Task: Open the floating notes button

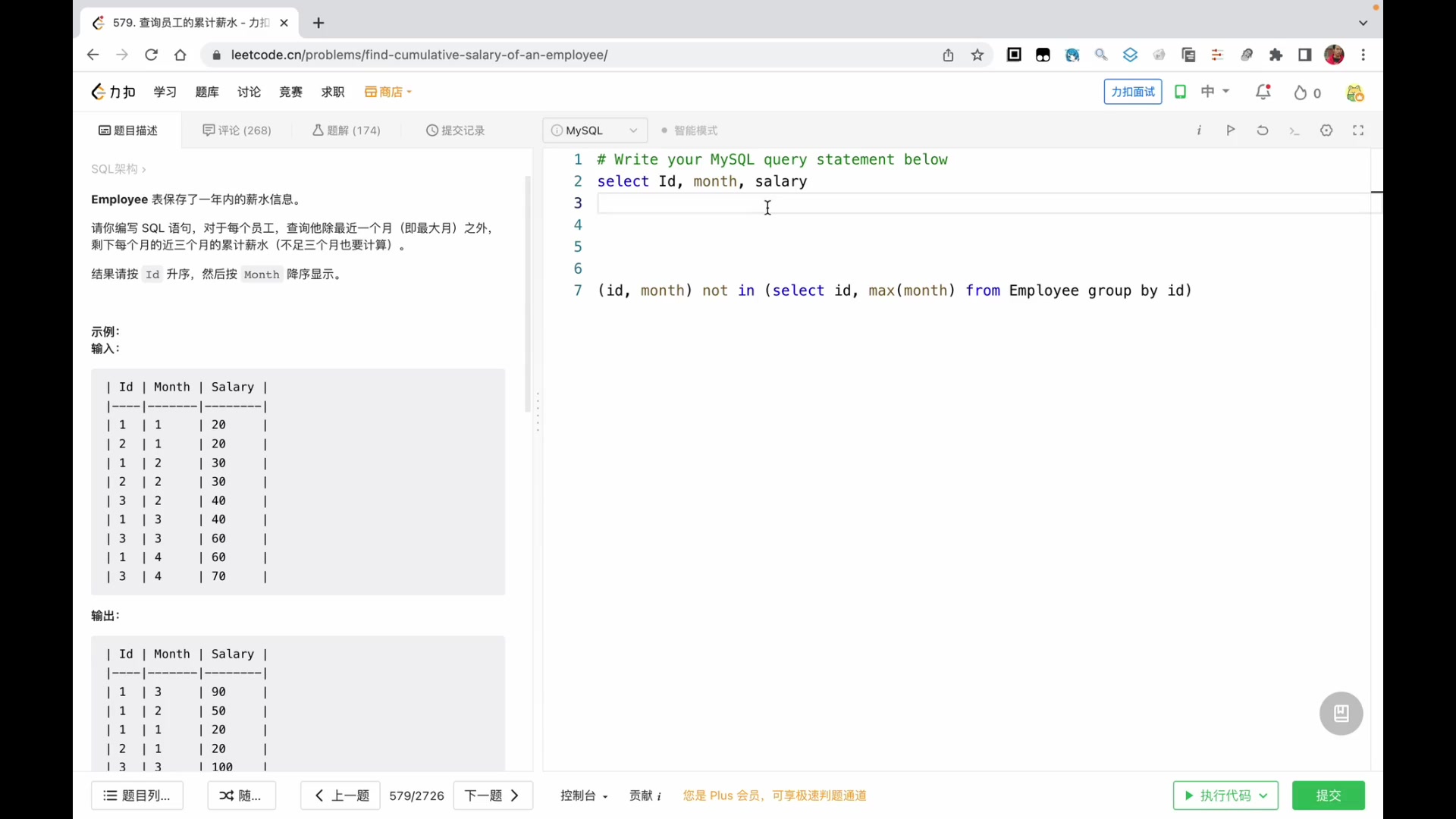Action: pyautogui.click(x=1341, y=714)
